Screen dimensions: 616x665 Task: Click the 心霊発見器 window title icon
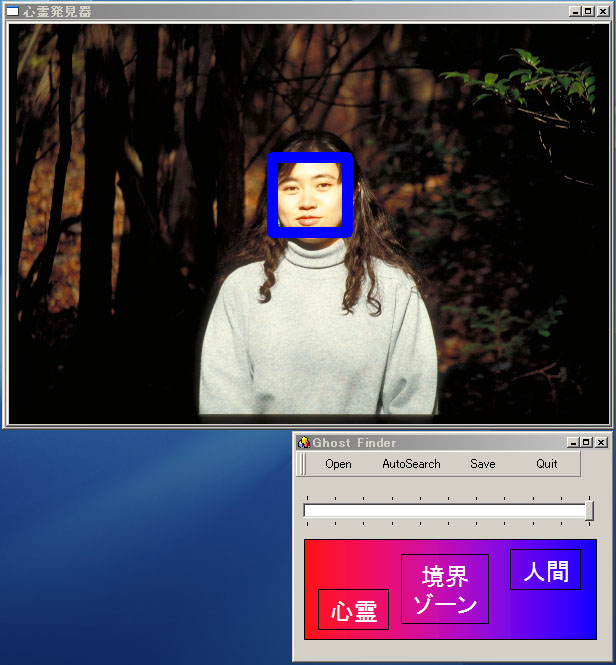[x=13, y=11]
